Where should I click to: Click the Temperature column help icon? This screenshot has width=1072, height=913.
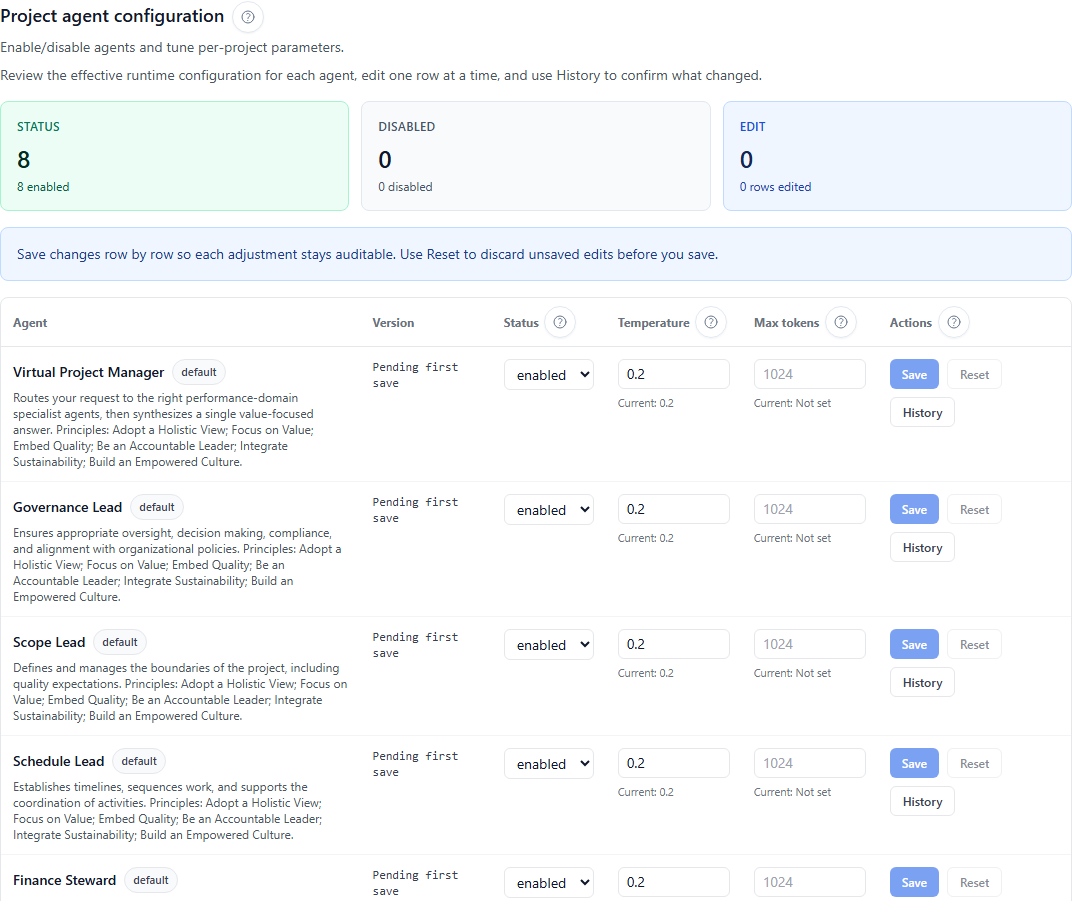tap(711, 322)
